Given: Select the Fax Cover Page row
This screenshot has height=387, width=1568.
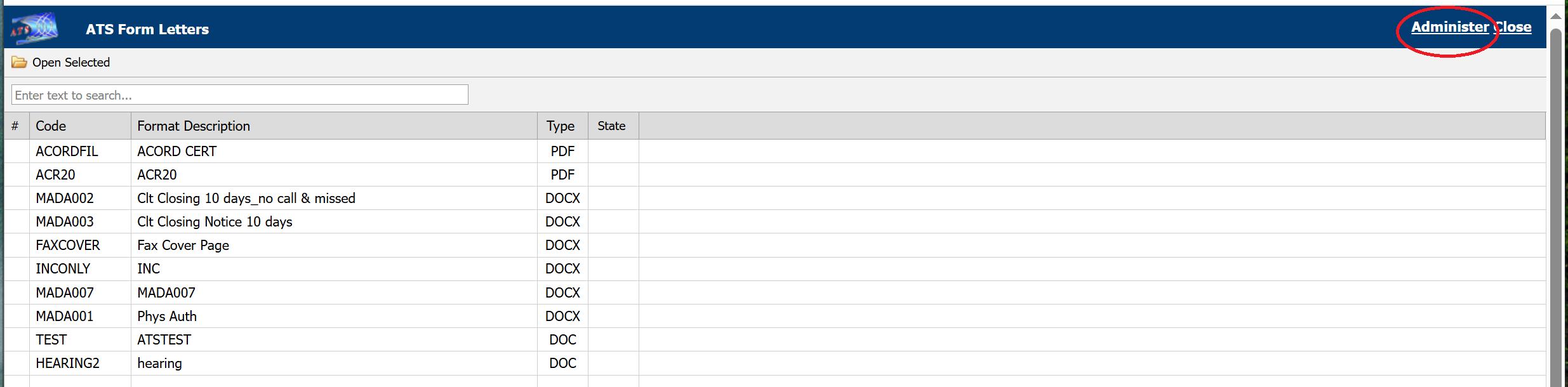Looking at the screenshot, I should pos(183,246).
